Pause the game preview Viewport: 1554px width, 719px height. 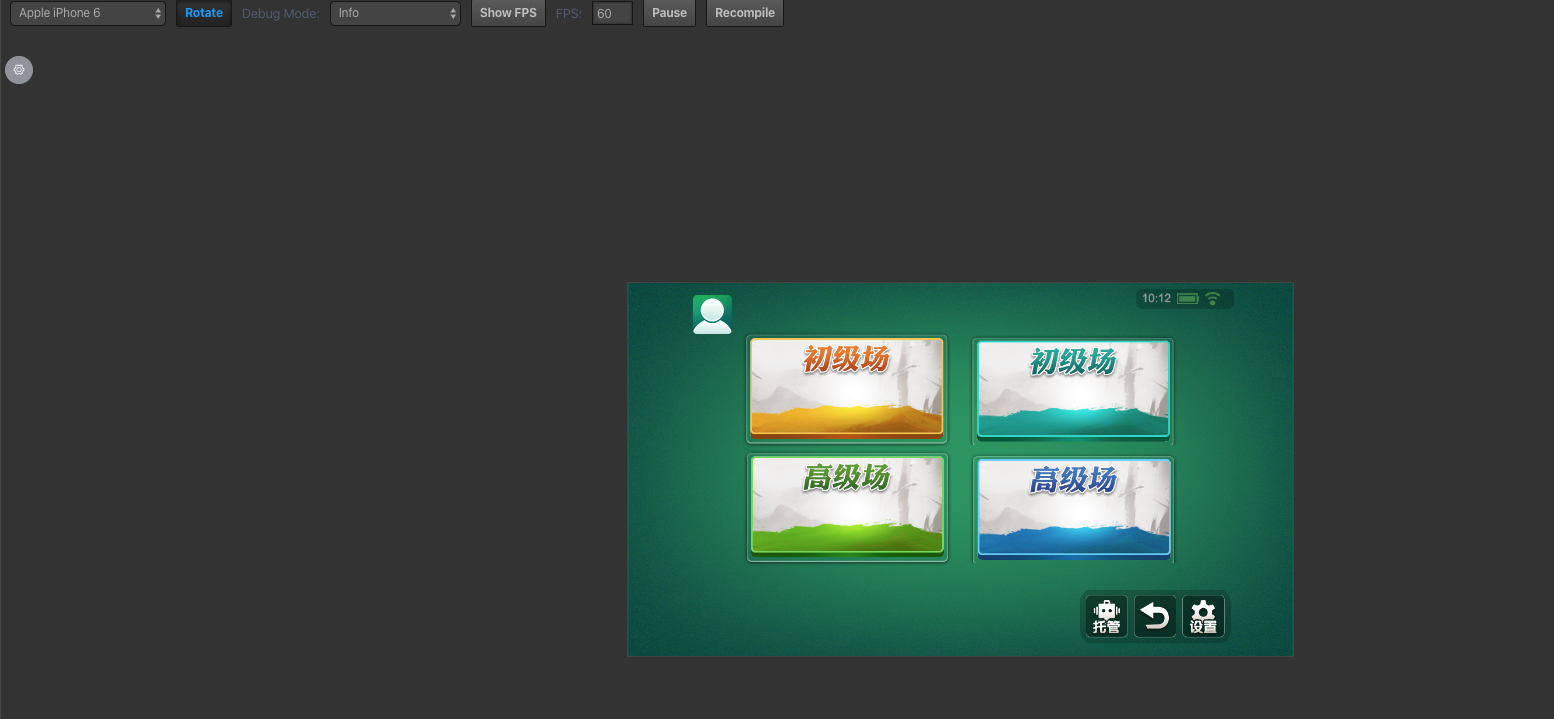tap(669, 13)
